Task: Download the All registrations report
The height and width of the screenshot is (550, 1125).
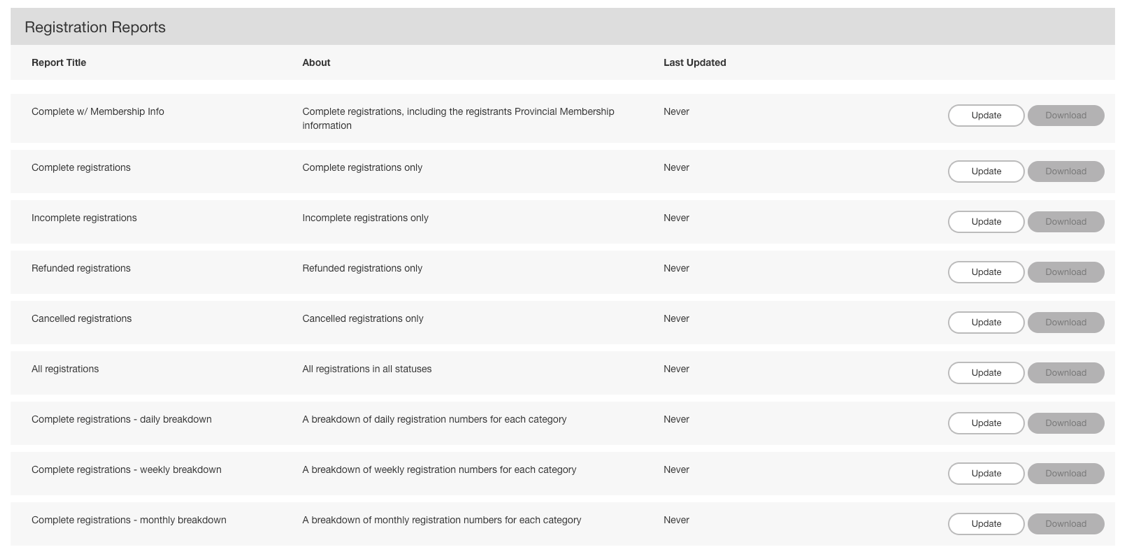Action: (1065, 373)
